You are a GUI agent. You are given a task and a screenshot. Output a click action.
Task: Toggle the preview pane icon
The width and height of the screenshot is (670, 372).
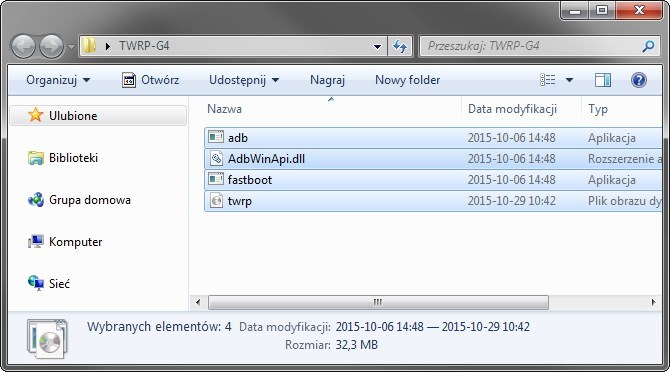[603, 80]
